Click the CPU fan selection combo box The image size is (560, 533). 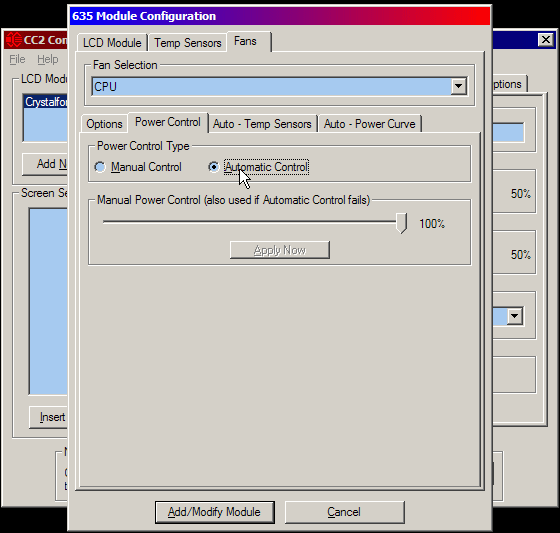279,86
